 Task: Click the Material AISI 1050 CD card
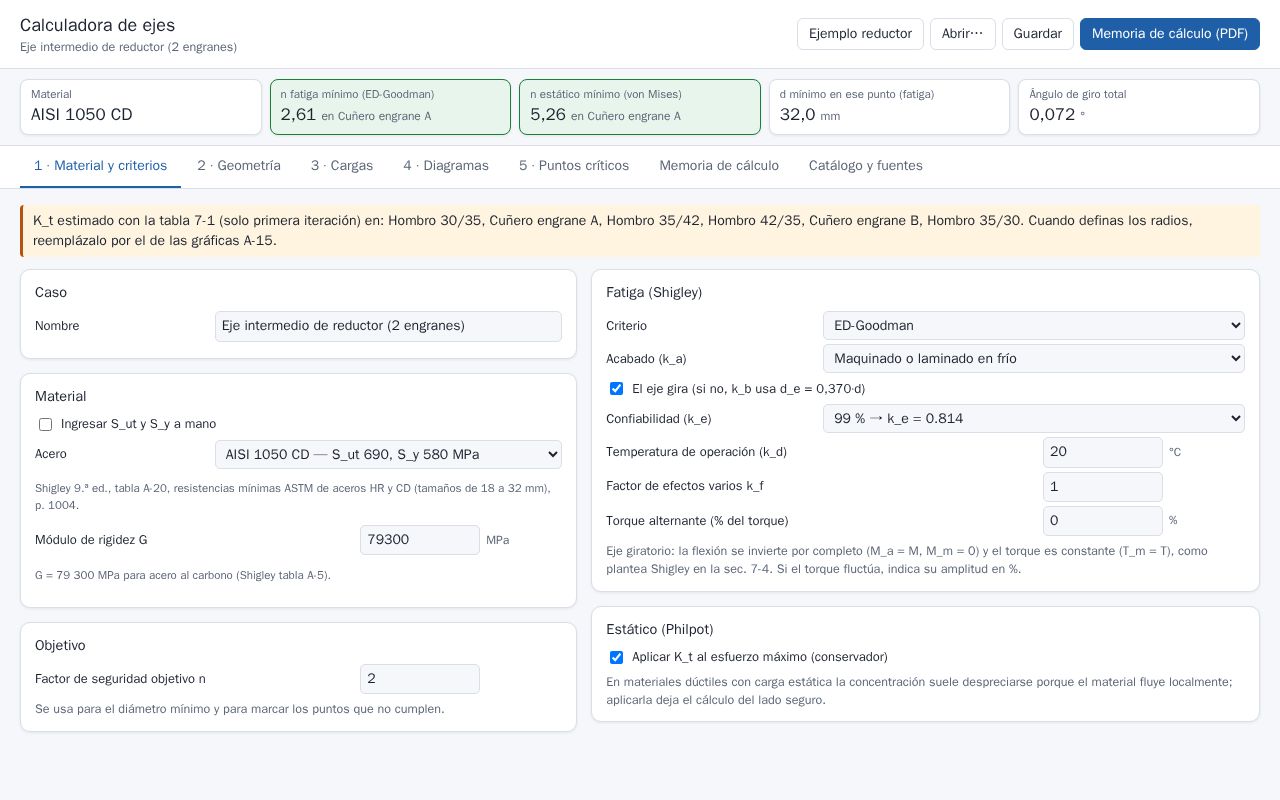pos(141,107)
